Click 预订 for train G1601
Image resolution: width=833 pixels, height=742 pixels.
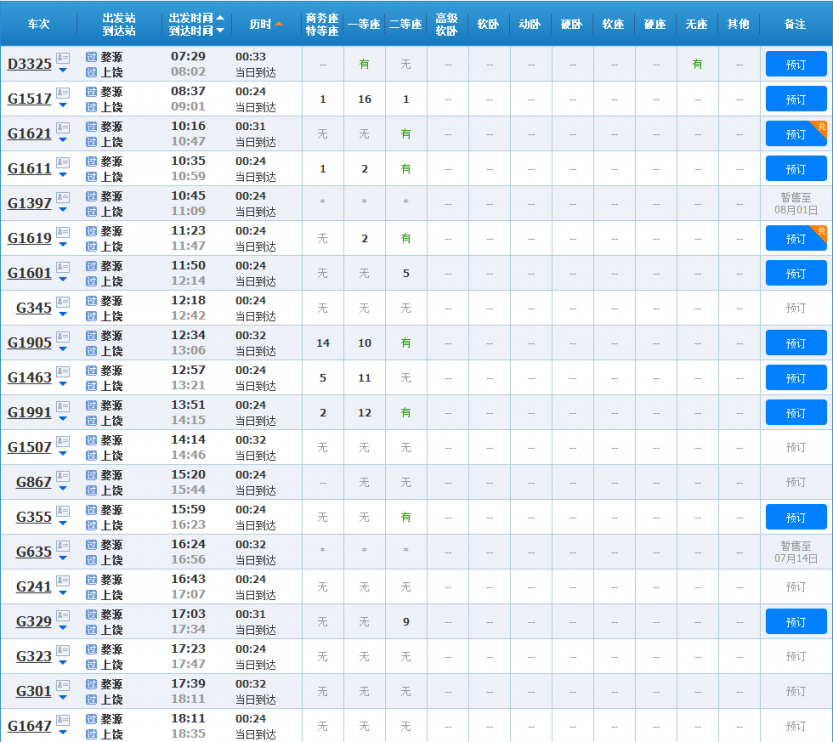pyautogui.click(x=796, y=274)
